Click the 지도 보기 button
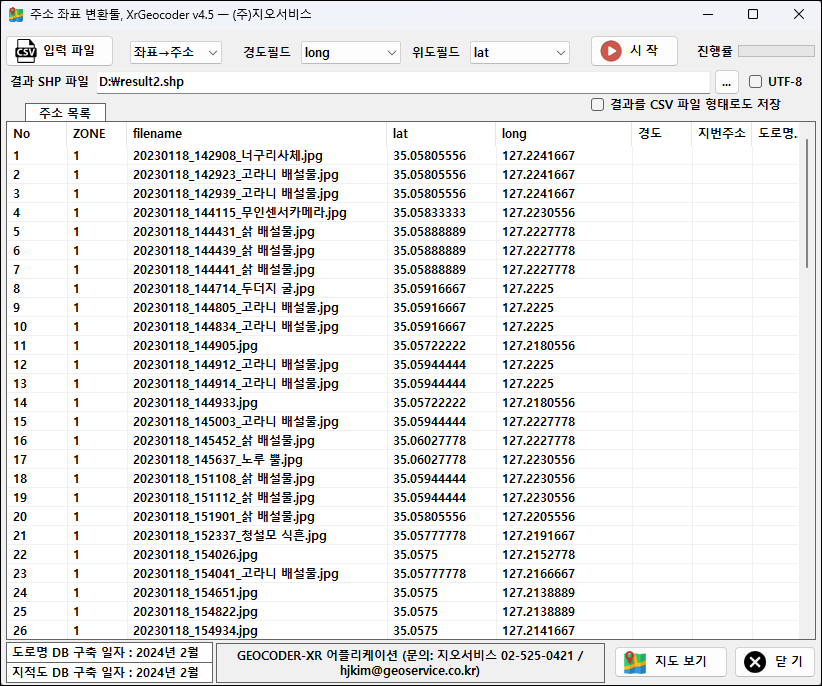This screenshot has height=686, width=822. [670, 662]
